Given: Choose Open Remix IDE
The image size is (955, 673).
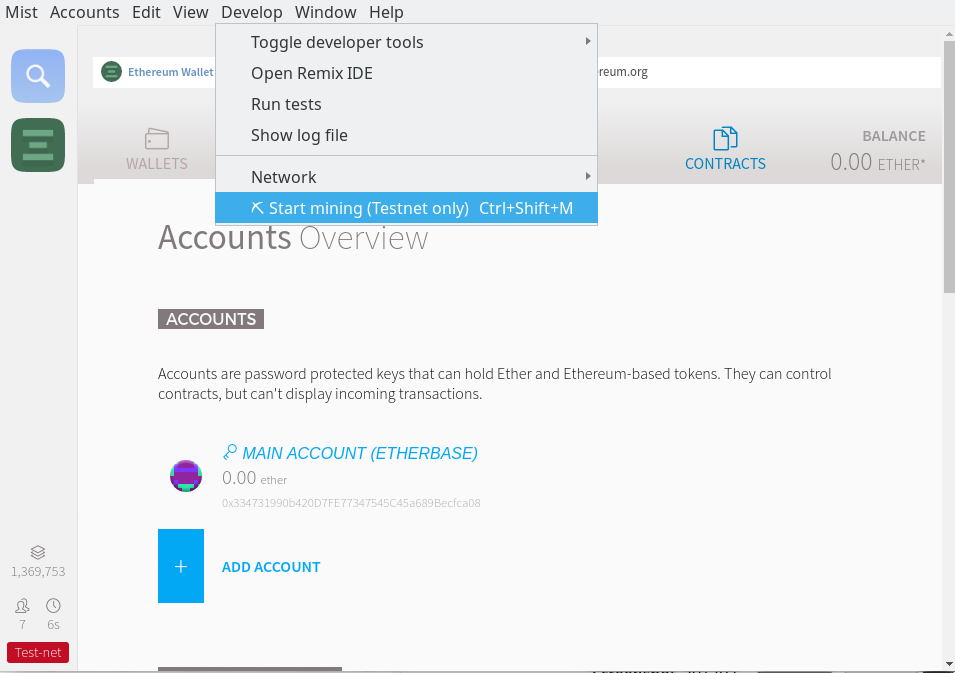Looking at the screenshot, I should [406, 73].
